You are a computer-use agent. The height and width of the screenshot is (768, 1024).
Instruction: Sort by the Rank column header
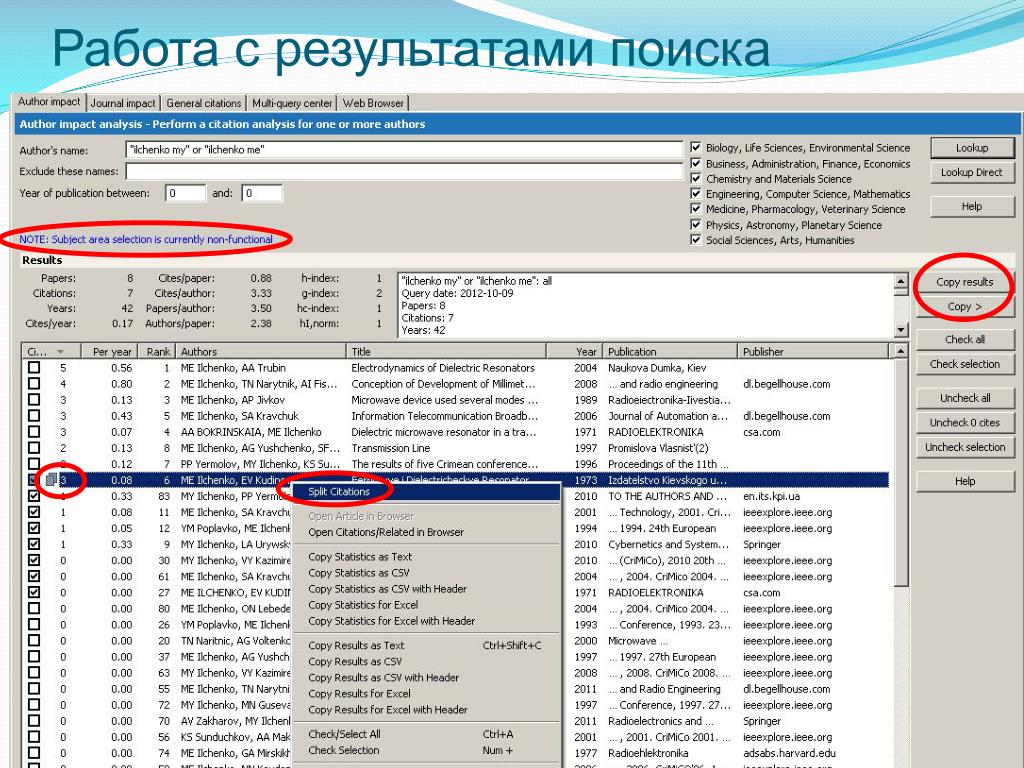pos(157,351)
